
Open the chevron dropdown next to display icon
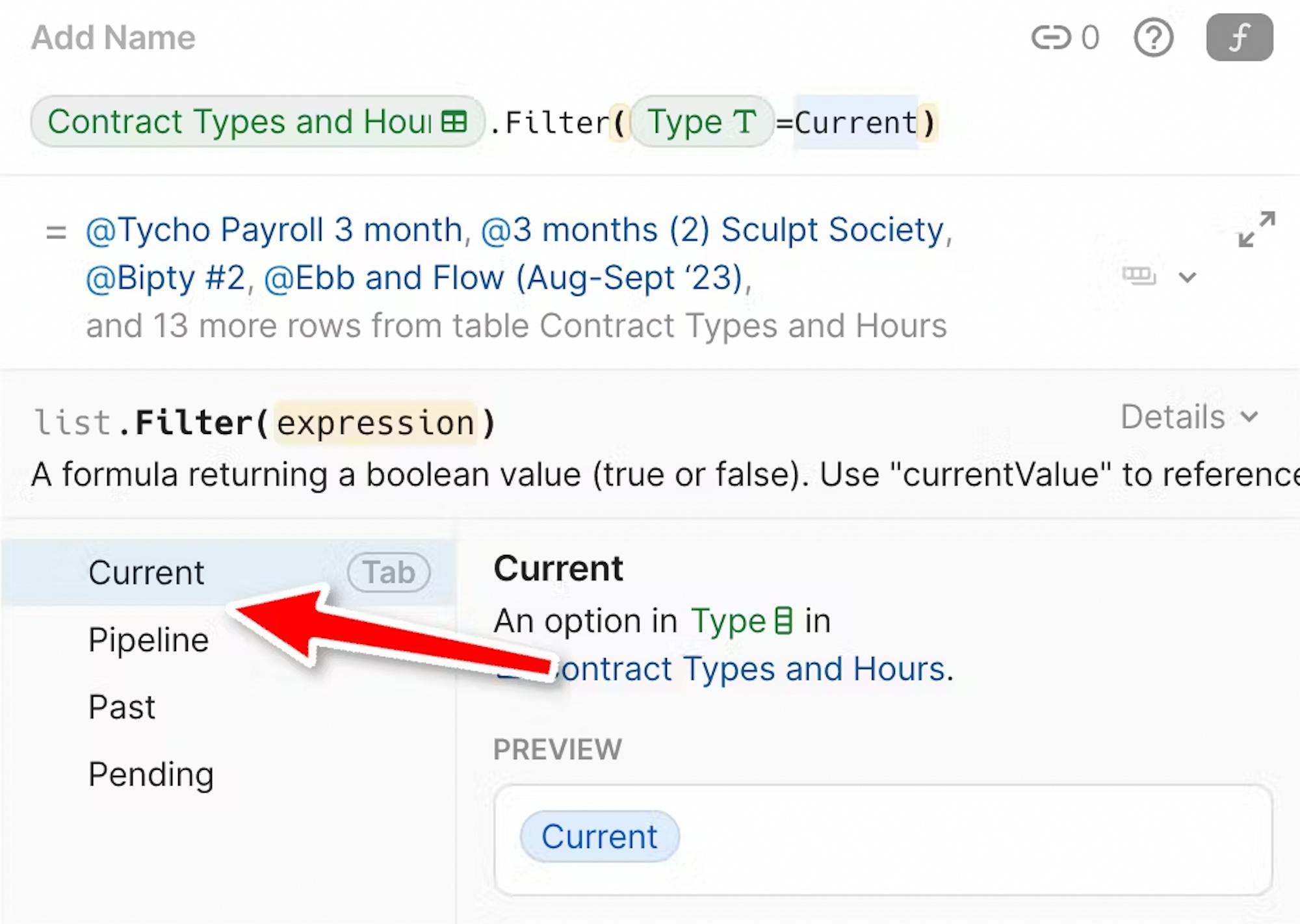(x=1188, y=277)
